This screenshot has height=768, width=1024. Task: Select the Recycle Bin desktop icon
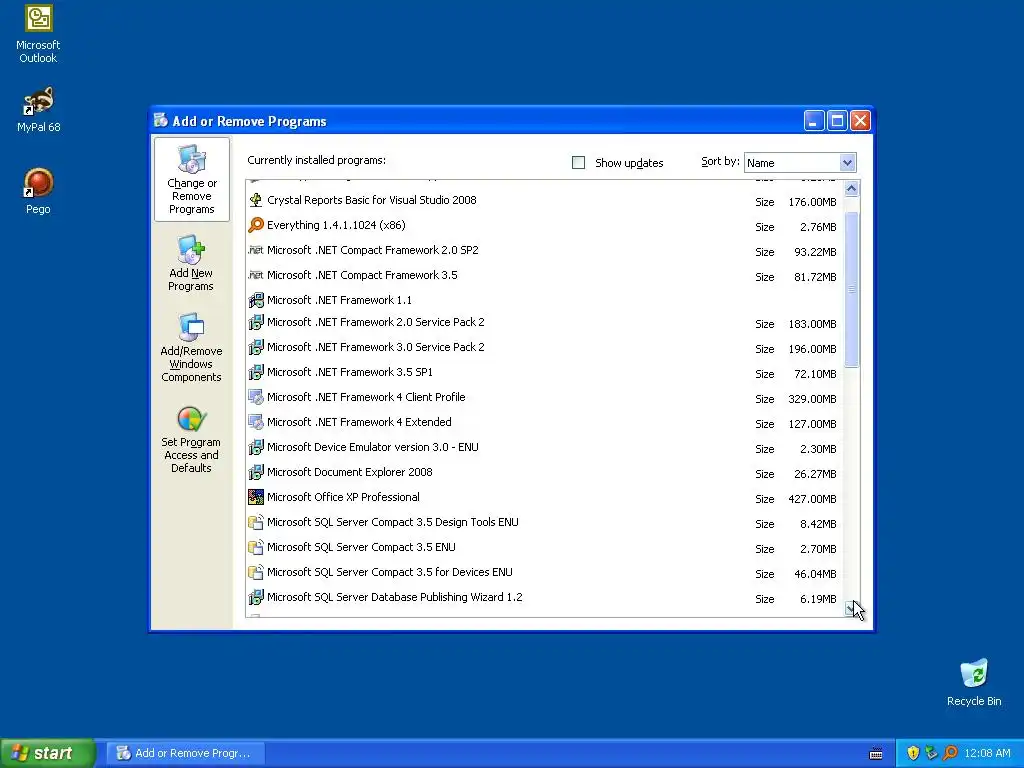pyautogui.click(x=974, y=682)
